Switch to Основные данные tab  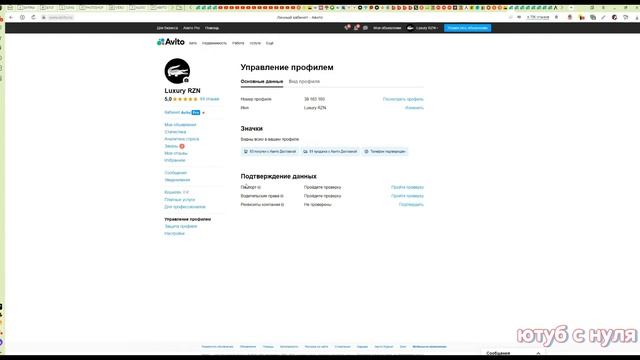[262, 82]
